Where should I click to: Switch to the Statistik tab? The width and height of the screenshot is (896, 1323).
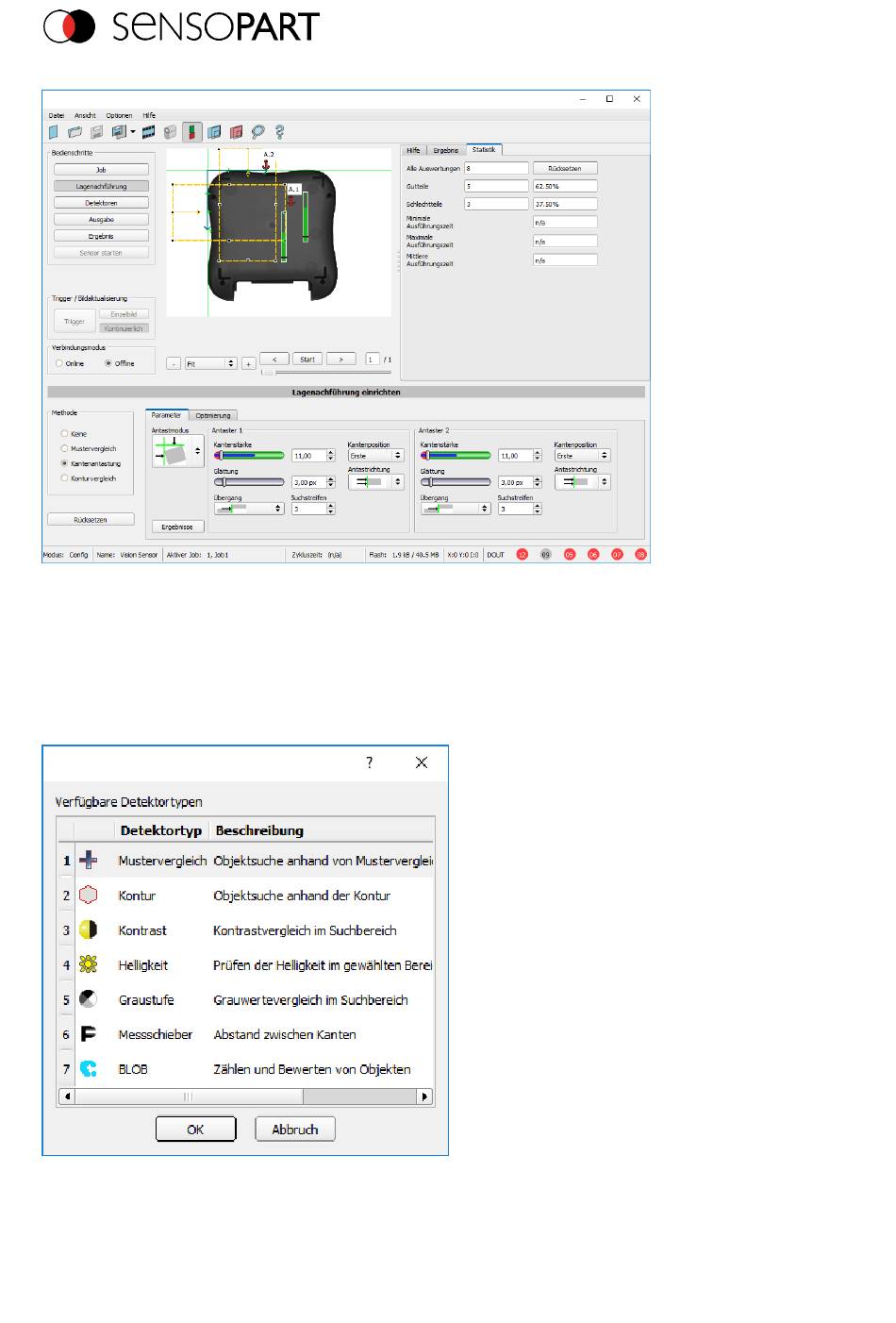point(484,149)
